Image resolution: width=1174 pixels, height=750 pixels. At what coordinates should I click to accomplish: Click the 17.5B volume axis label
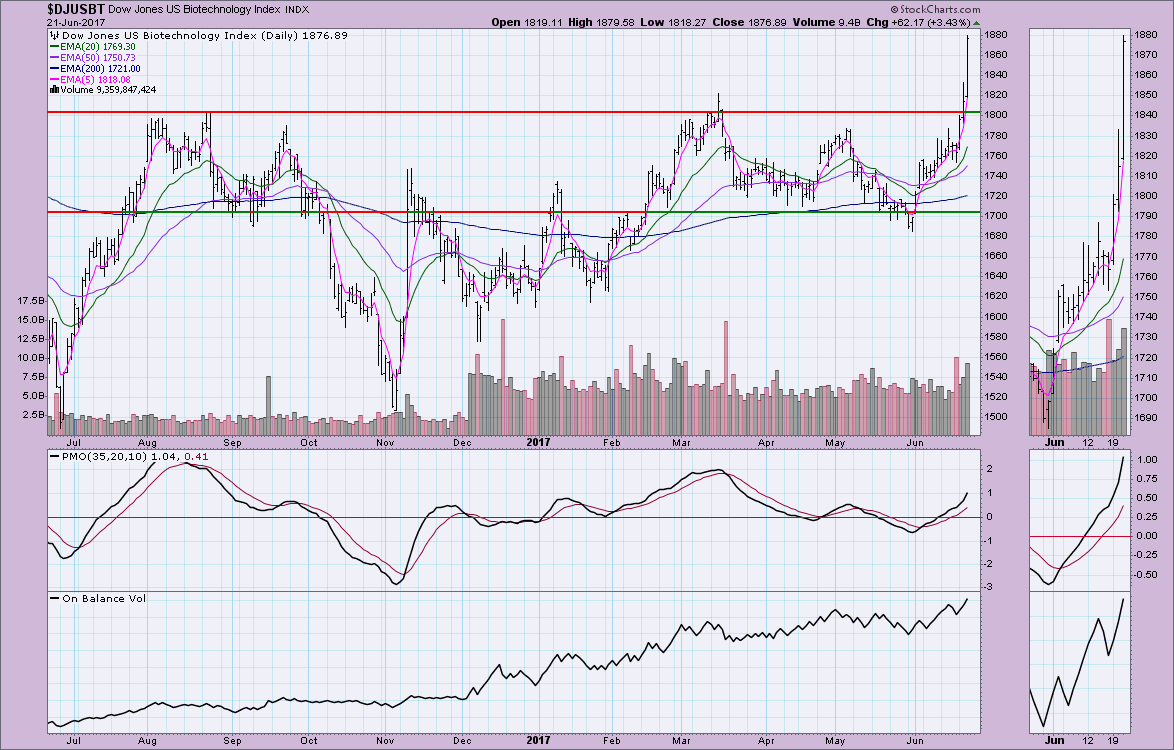click(x=30, y=301)
